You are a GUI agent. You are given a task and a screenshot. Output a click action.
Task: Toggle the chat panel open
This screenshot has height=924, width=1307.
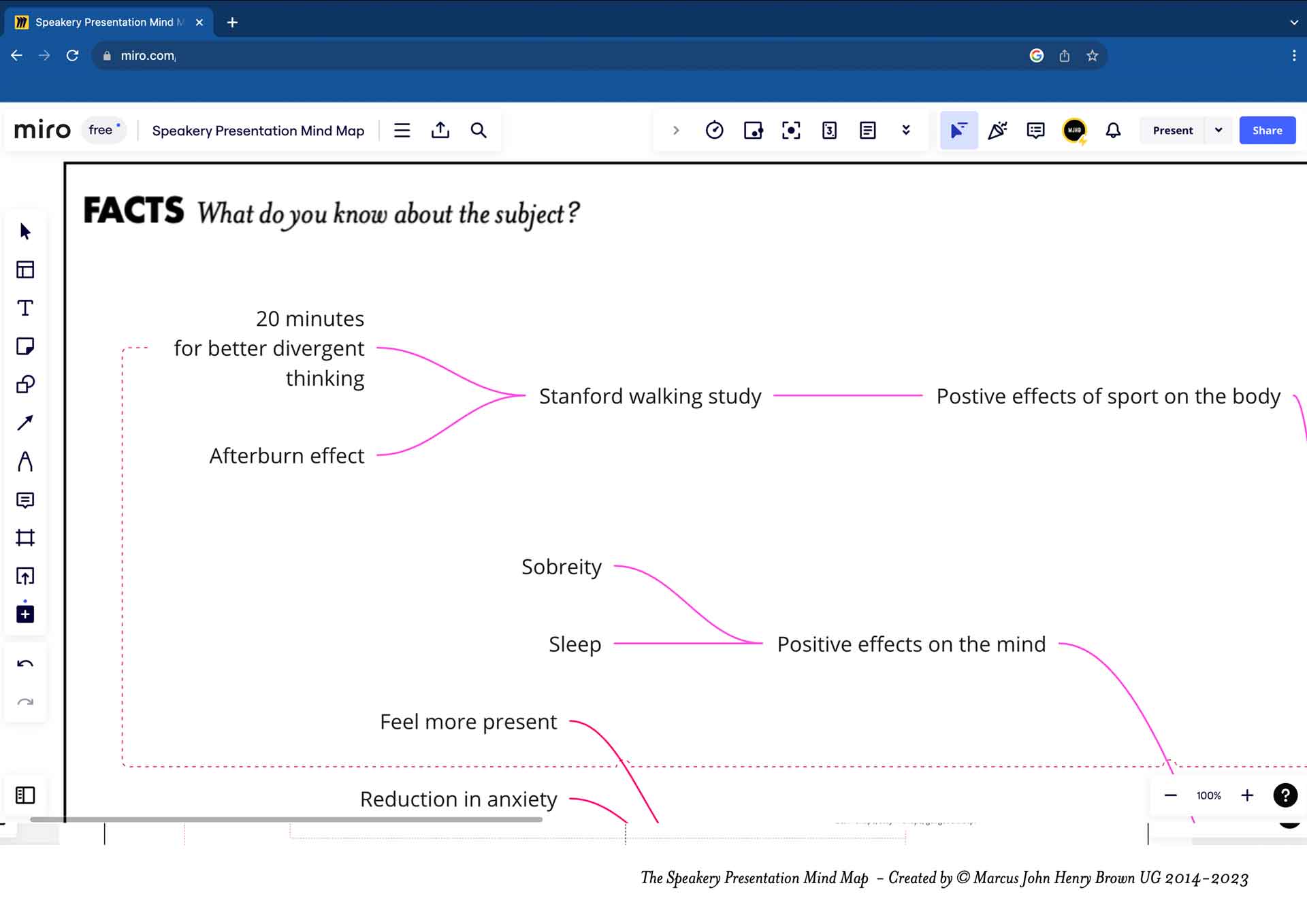coord(1035,130)
